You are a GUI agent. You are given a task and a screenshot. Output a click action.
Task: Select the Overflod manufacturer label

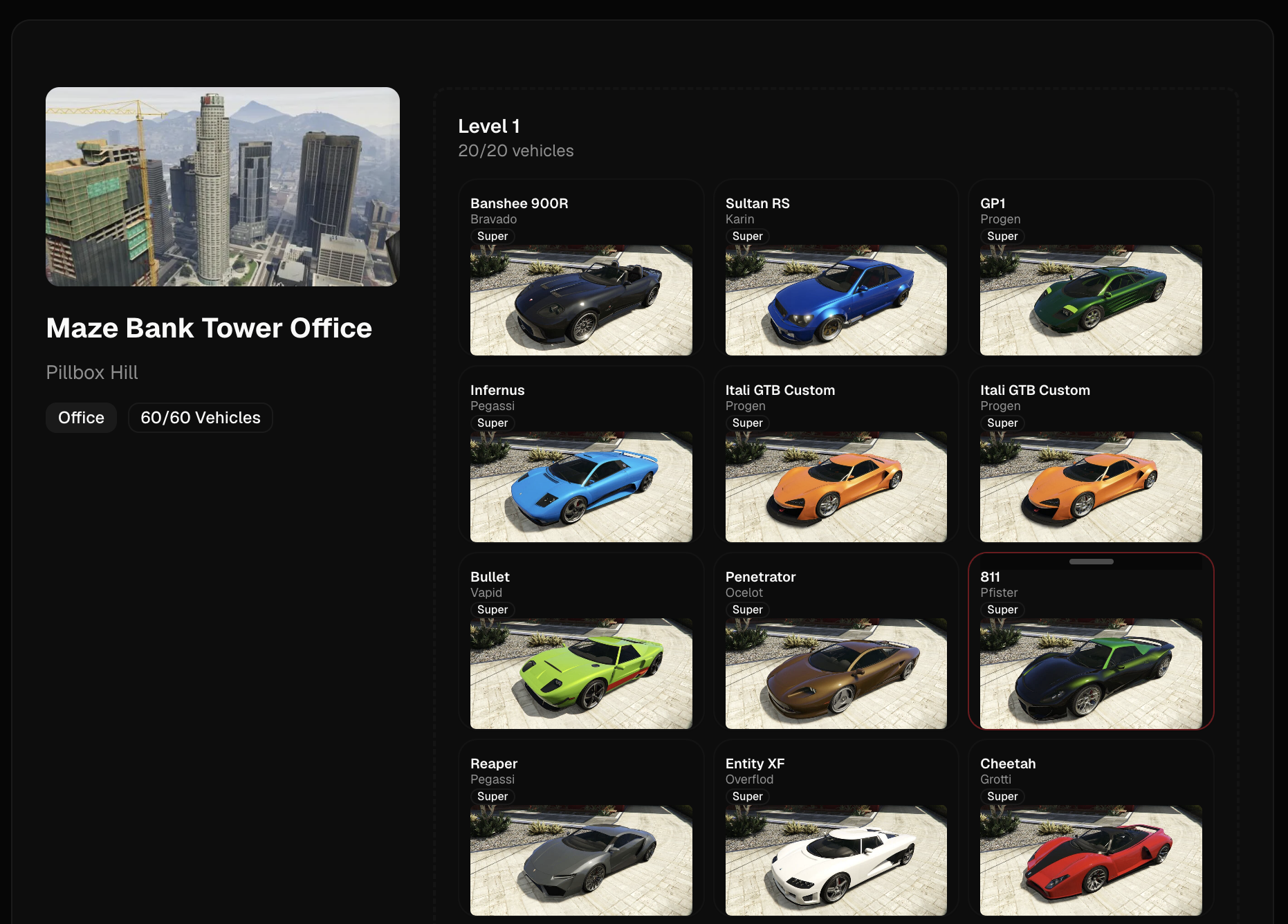coord(749,779)
